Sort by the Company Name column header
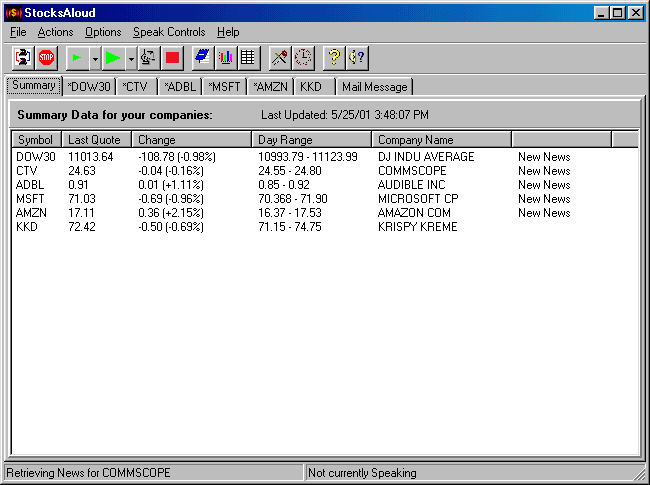Viewport: 650px width, 485px height. (x=441, y=140)
